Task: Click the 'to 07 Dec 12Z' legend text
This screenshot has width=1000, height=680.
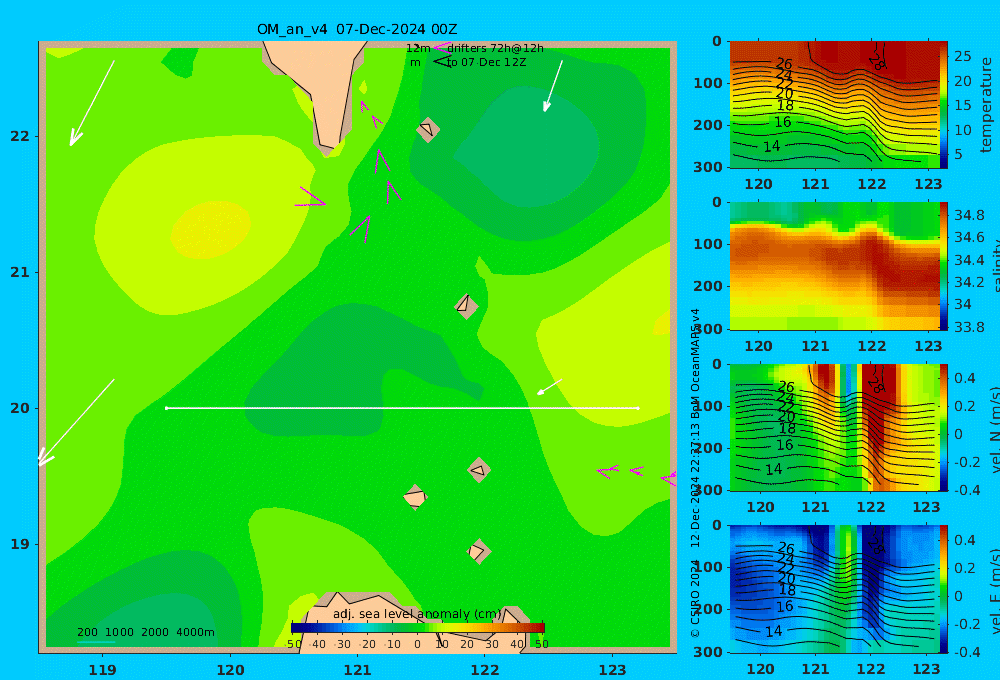Action: click(486, 63)
